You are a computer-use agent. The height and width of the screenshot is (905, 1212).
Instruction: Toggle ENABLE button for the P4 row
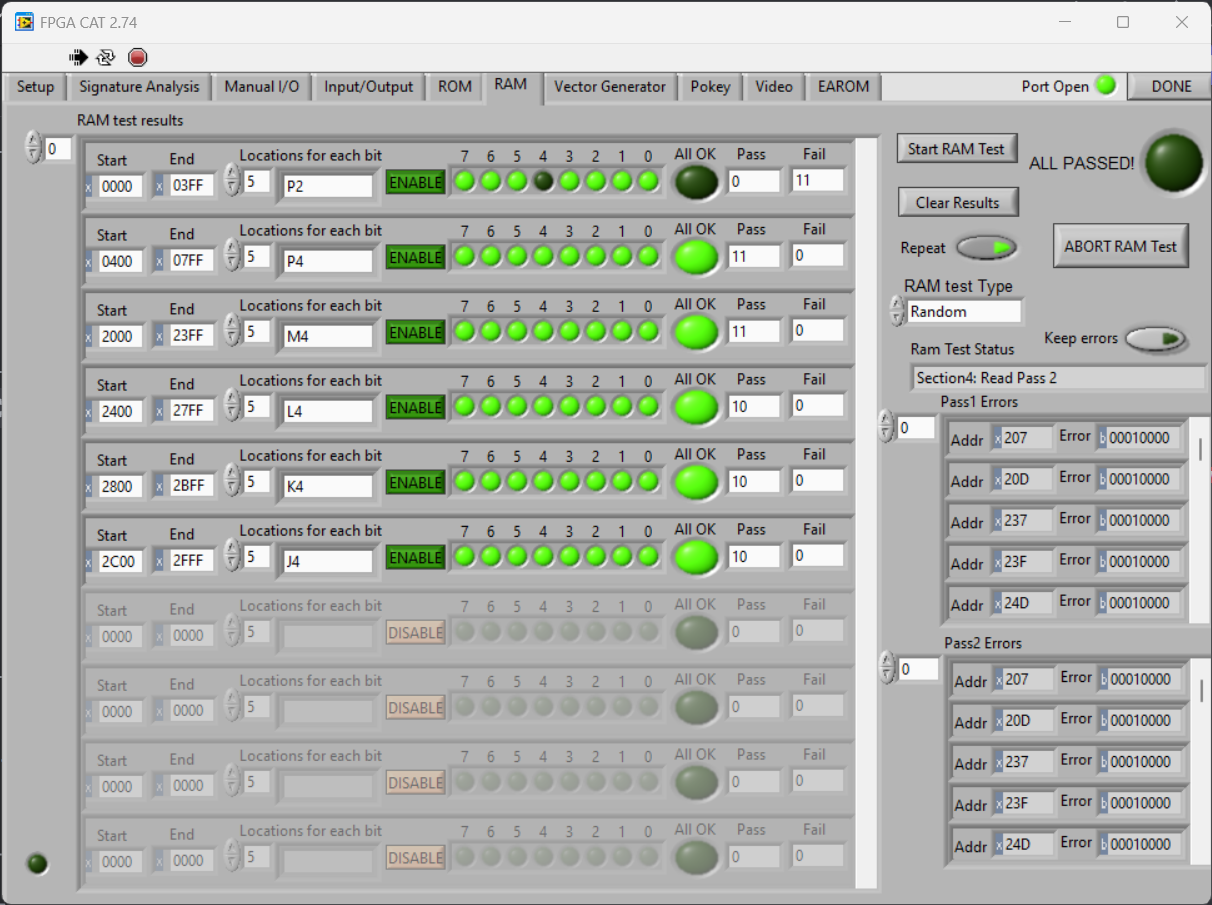(415, 258)
